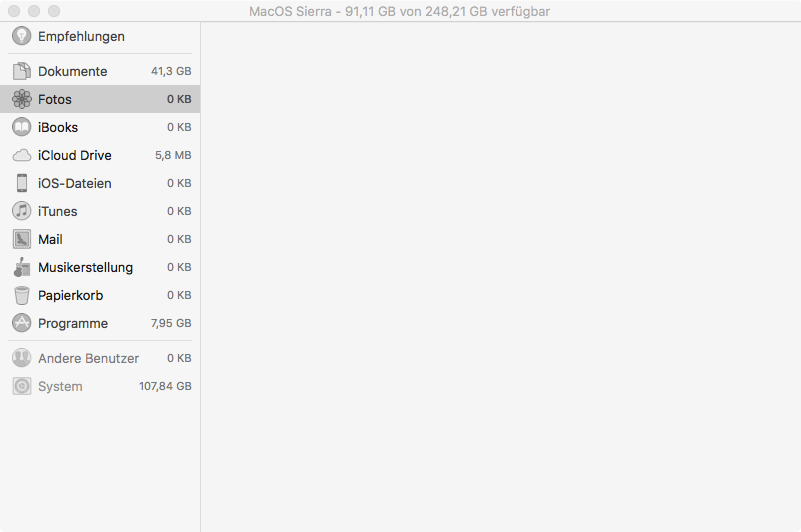This screenshot has height=532, width=801.
Task: Click the Musikerstellung guitar icon
Action: click(x=21, y=267)
